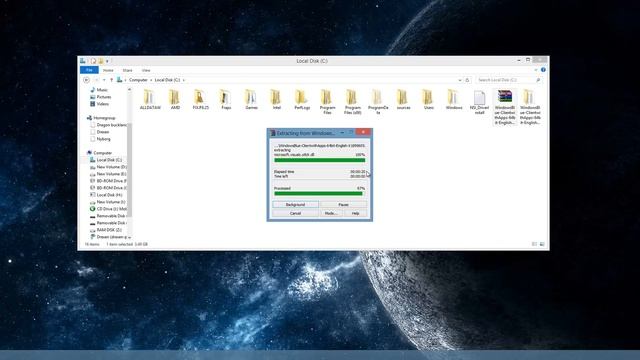This screenshot has height=360, width=640.
Task: Select Music in navigation pane
Action: pyautogui.click(x=99, y=90)
